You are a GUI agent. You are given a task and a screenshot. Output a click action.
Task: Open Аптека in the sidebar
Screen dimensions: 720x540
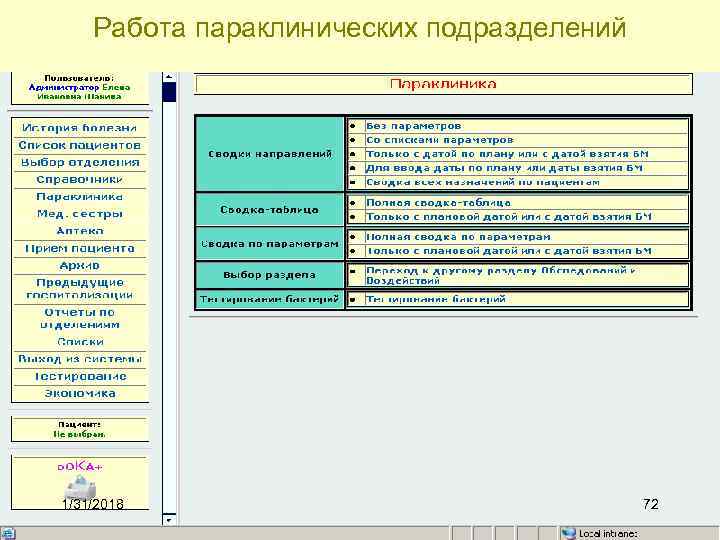pos(79,231)
